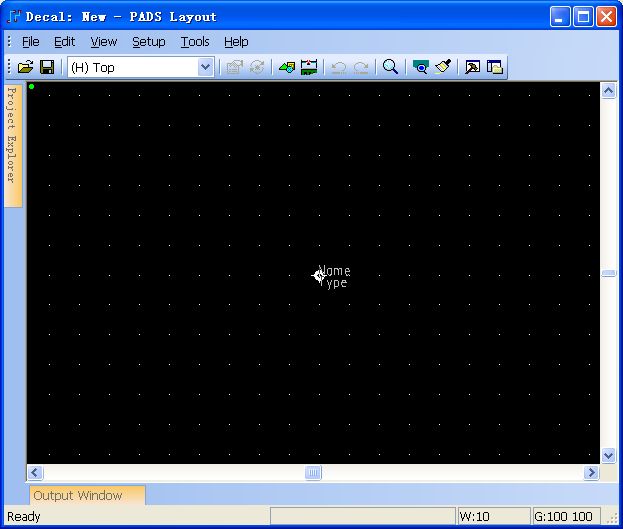Screen dimensions: 623x529
Task: Close the PADS Layout window
Action: pyautogui.click(x=606, y=17)
